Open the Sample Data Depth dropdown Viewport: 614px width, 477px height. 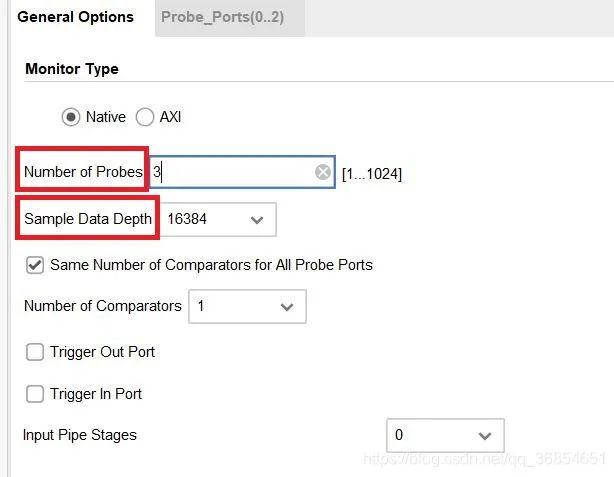[215, 219]
